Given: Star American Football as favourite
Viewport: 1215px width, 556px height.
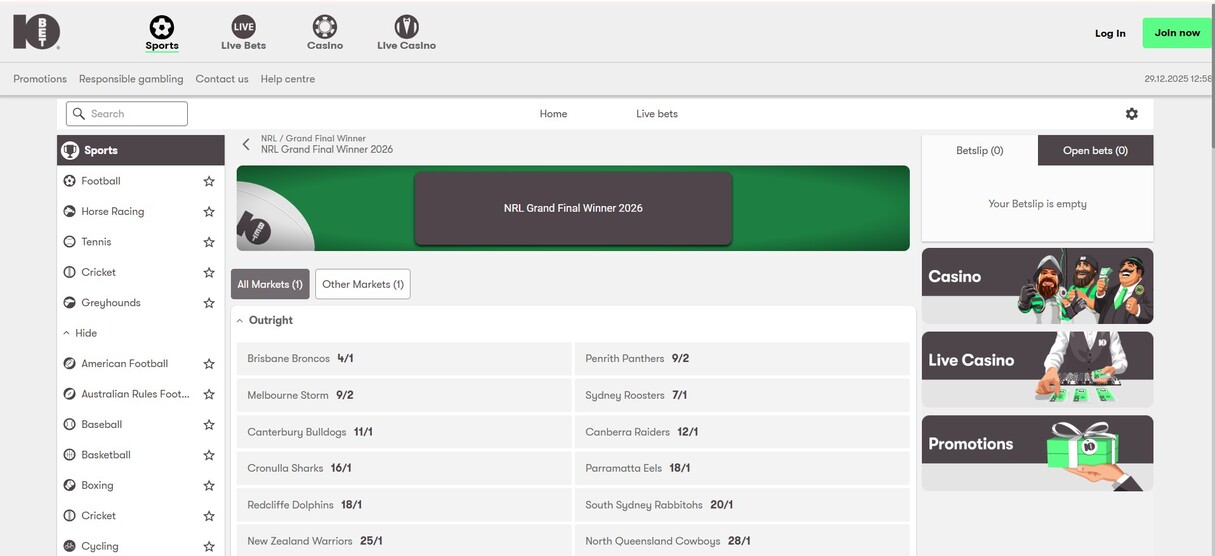Looking at the screenshot, I should coord(209,364).
